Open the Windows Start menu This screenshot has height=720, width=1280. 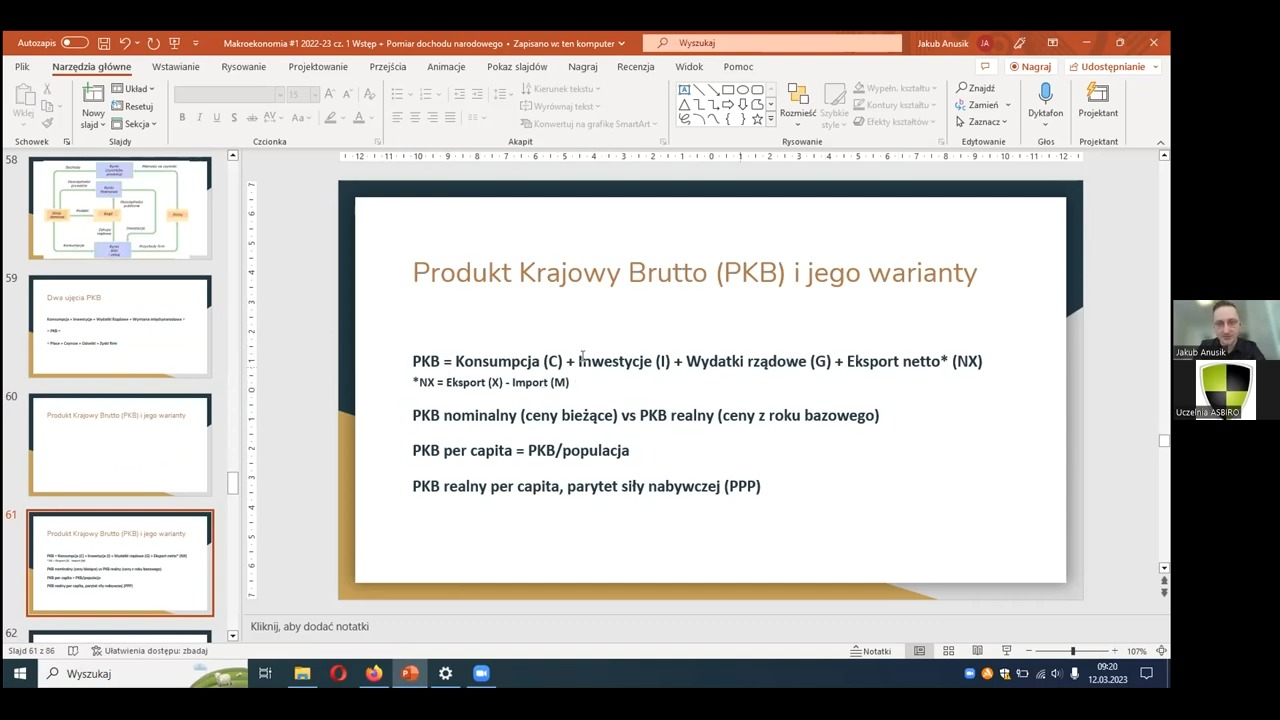[x=19, y=674]
